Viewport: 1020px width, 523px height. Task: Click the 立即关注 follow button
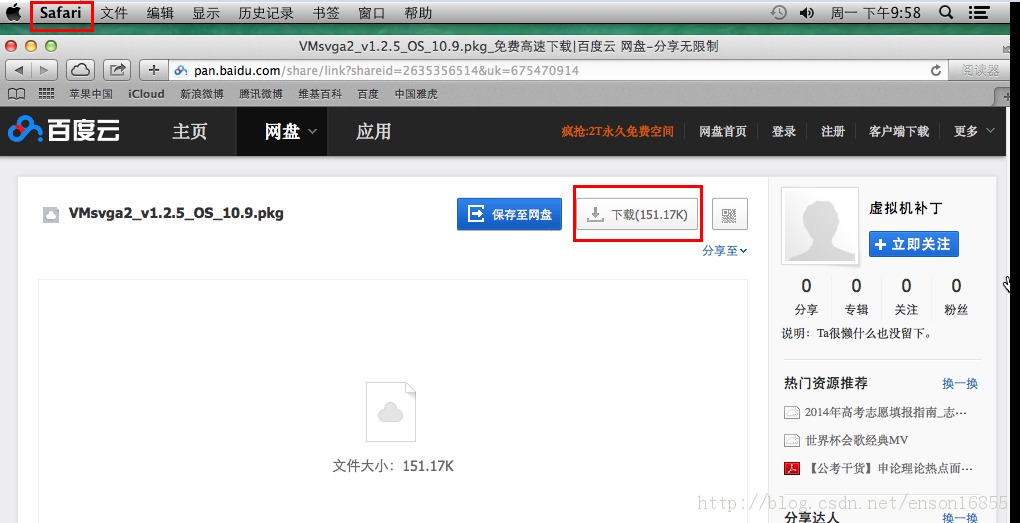913,244
